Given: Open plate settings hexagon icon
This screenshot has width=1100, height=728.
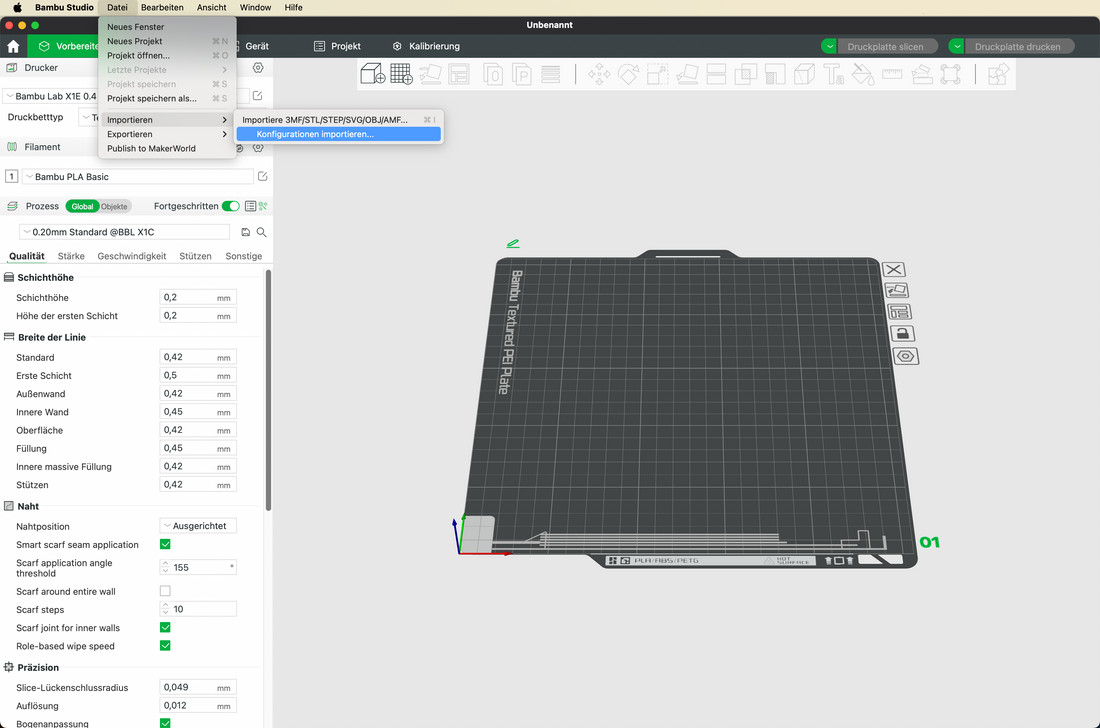Looking at the screenshot, I should coord(904,356).
